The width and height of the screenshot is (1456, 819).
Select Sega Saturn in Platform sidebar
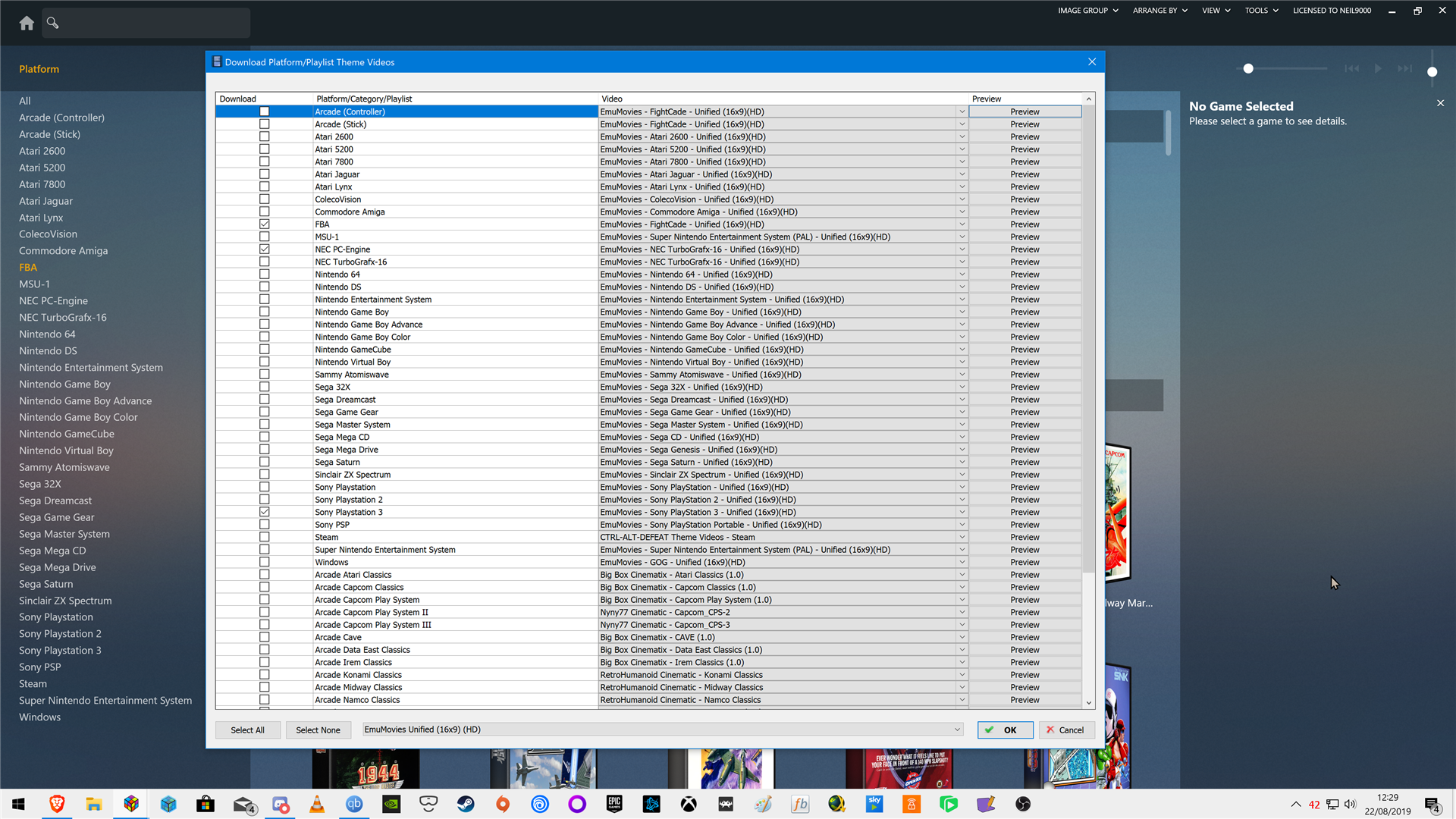(x=46, y=584)
